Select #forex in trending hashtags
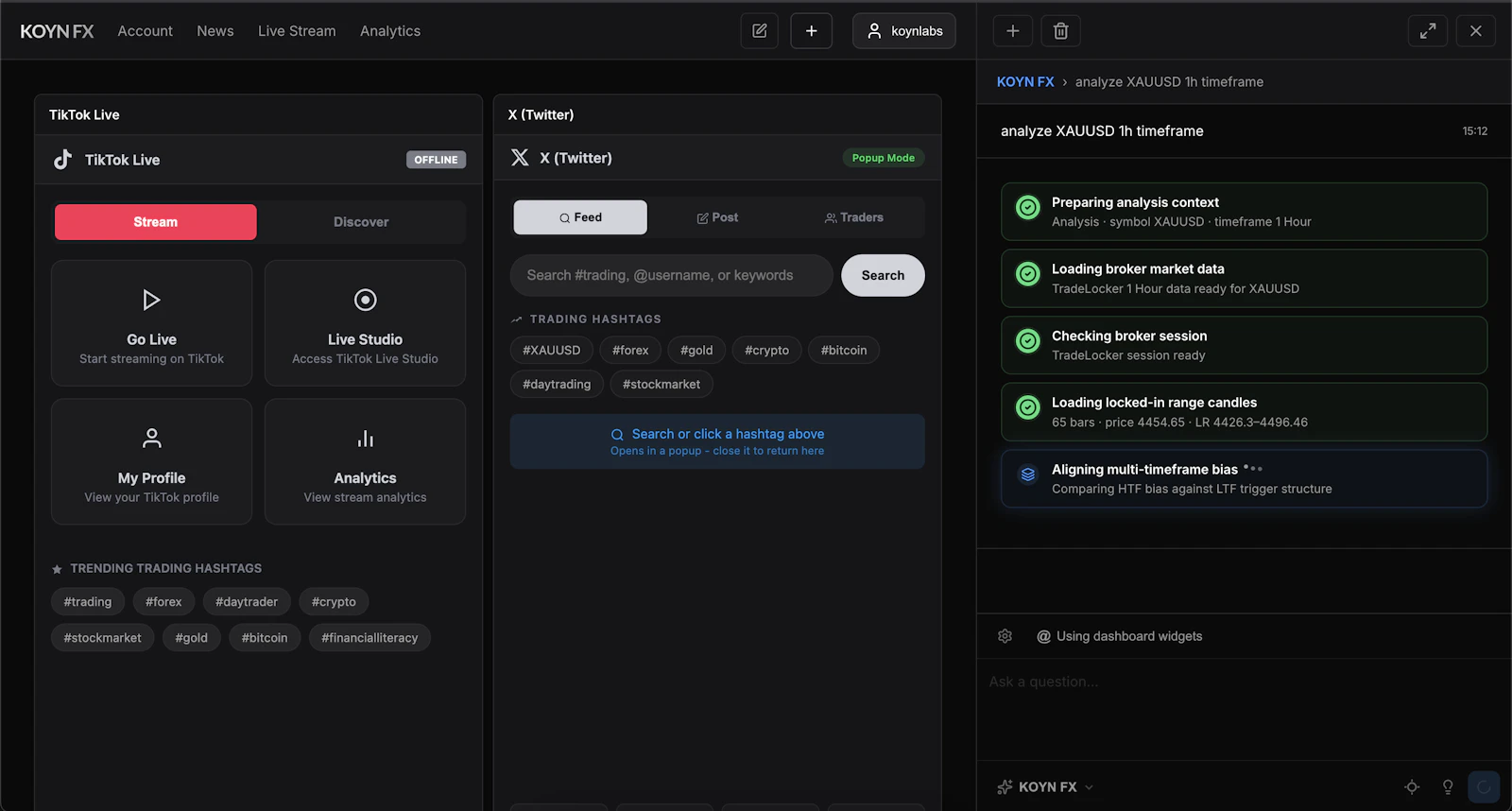 [x=163, y=602]
